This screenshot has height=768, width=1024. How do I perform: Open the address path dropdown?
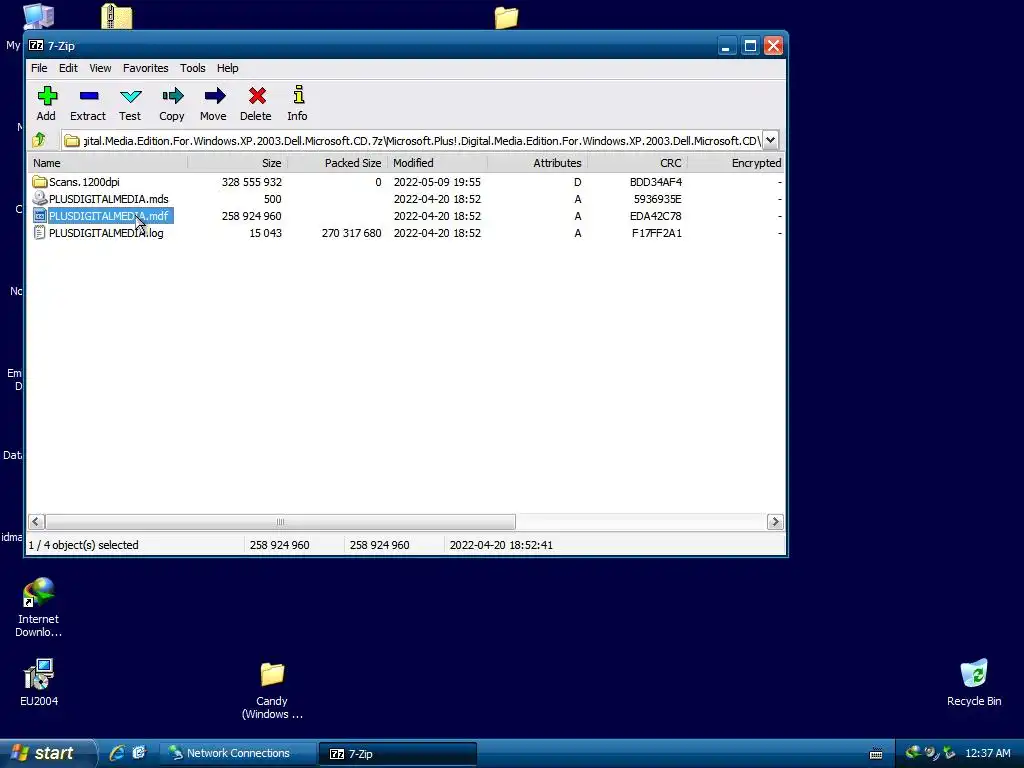[770, 140]
